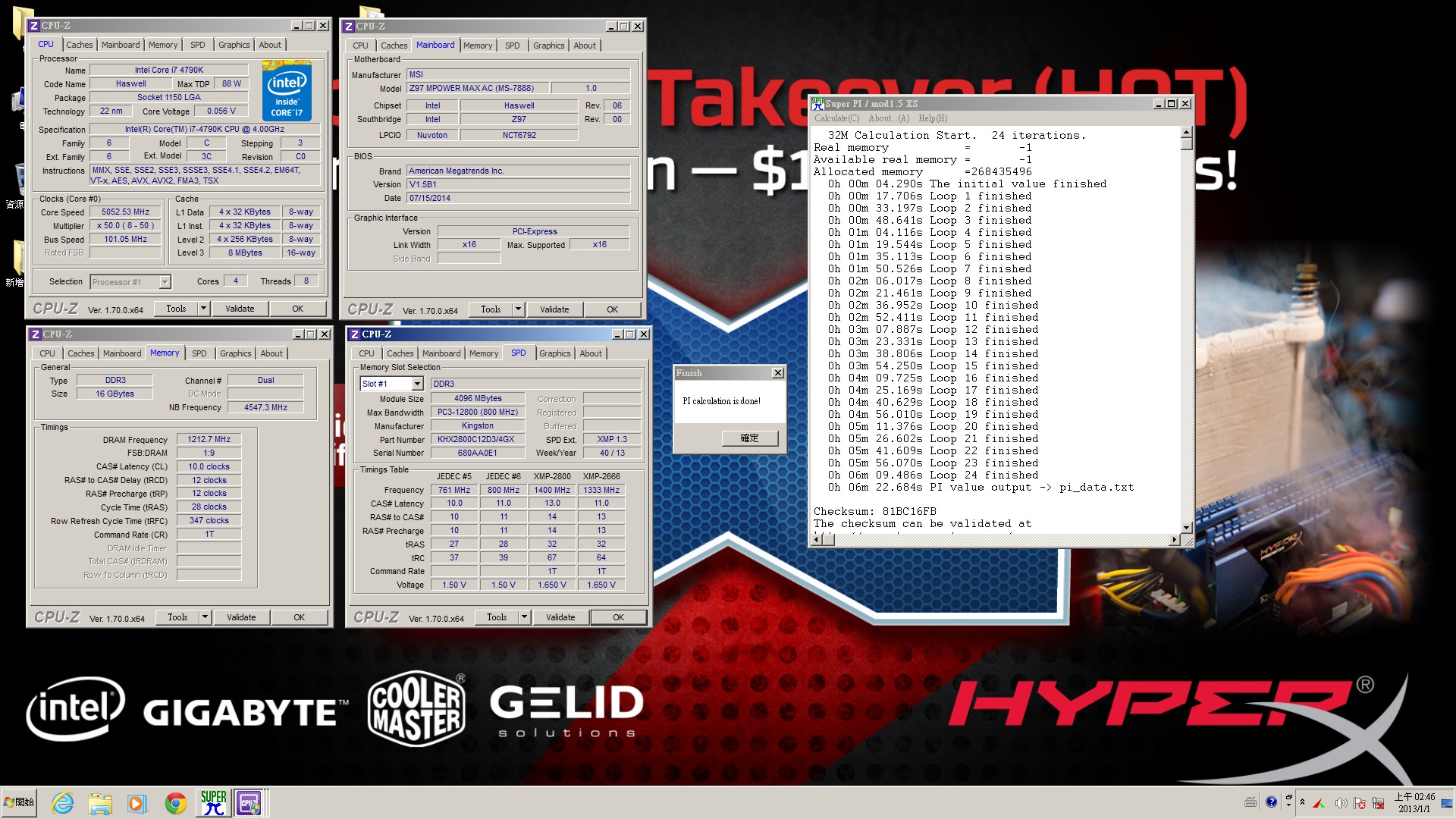Show hidden tray icons chevron
The height and width of the screenshot is (819, 1456).
[1302, 802]
